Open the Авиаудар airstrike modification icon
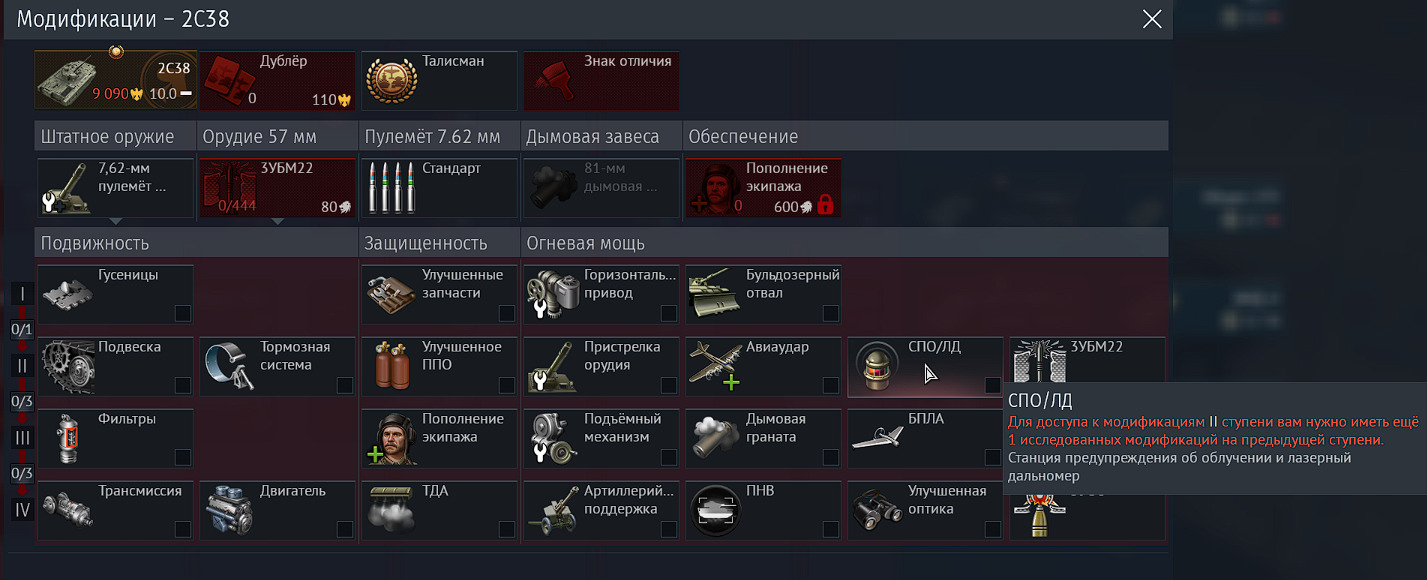The image size is (1427, 580). [715, 365]
